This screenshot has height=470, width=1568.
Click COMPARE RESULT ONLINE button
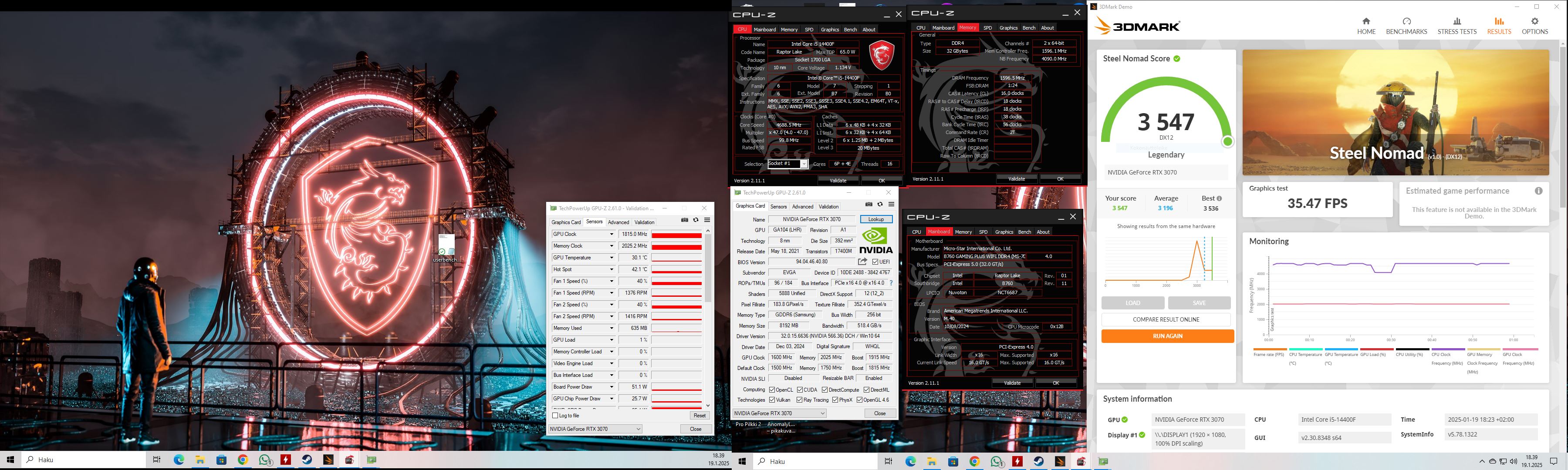tap(1166, 319)
